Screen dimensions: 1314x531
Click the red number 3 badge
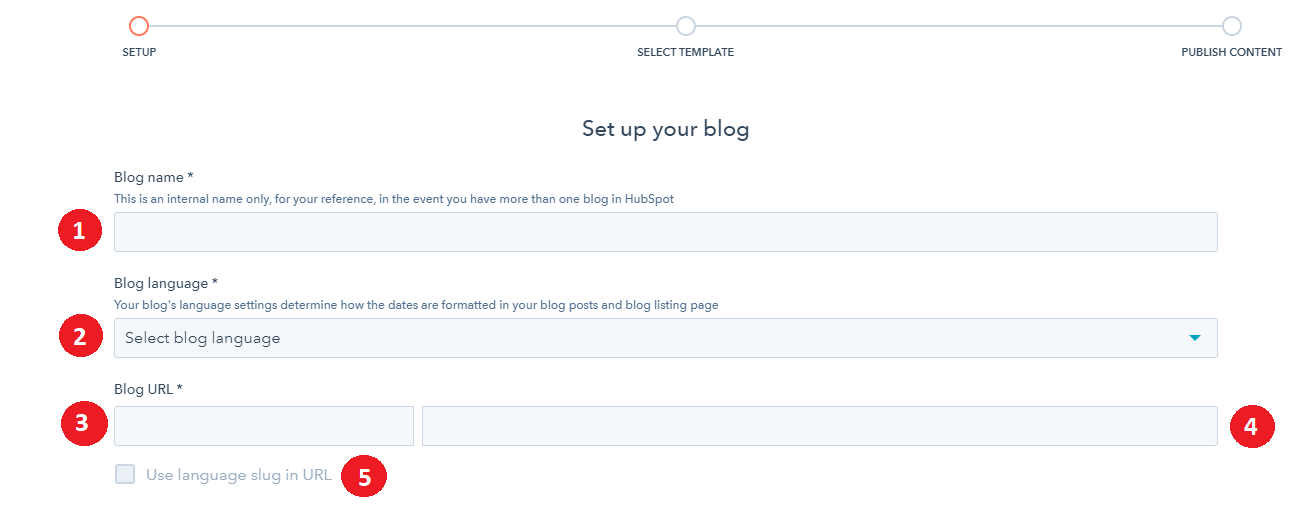pos(81,424)
